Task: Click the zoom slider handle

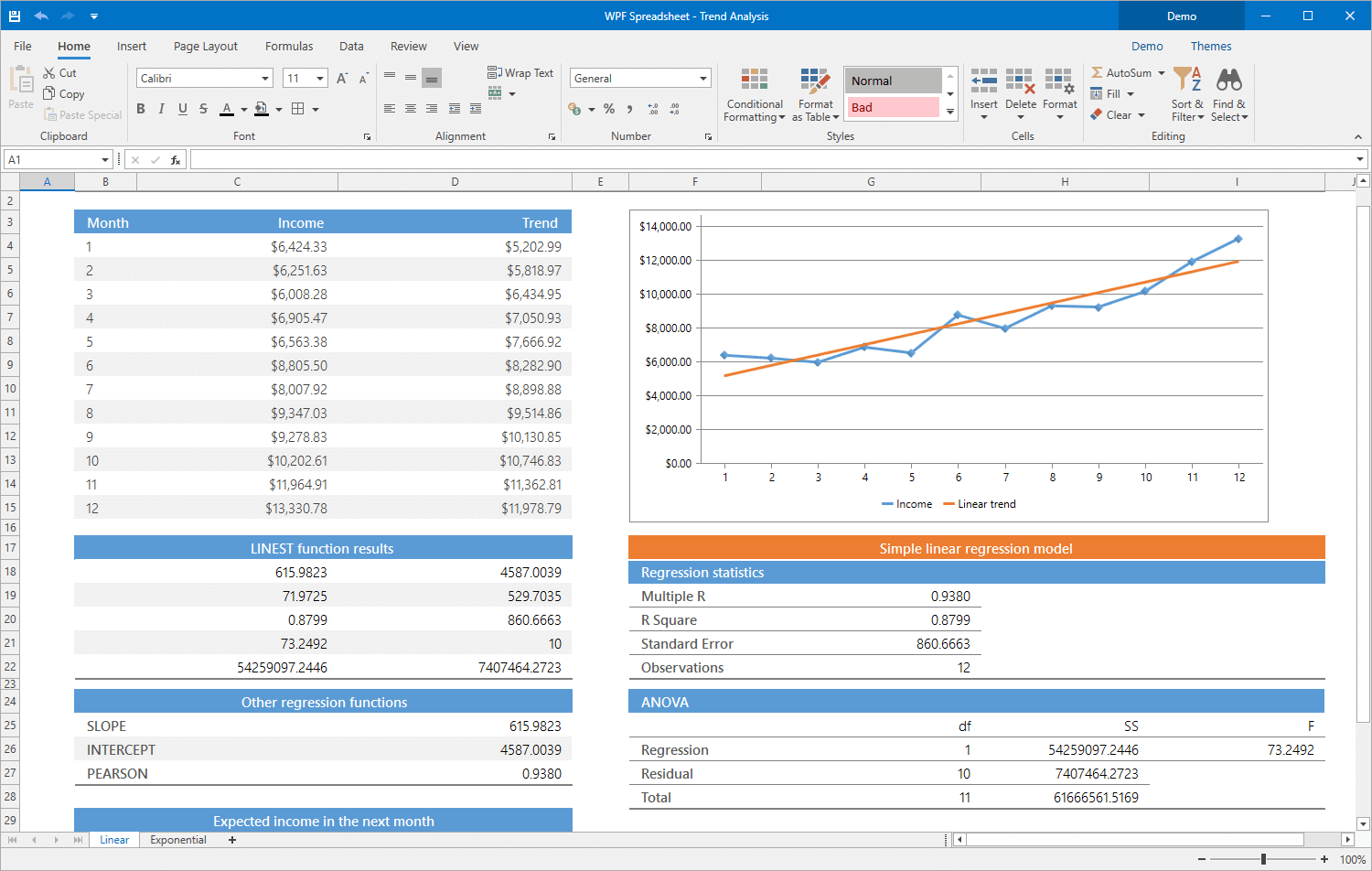Action: [1263, 859]
